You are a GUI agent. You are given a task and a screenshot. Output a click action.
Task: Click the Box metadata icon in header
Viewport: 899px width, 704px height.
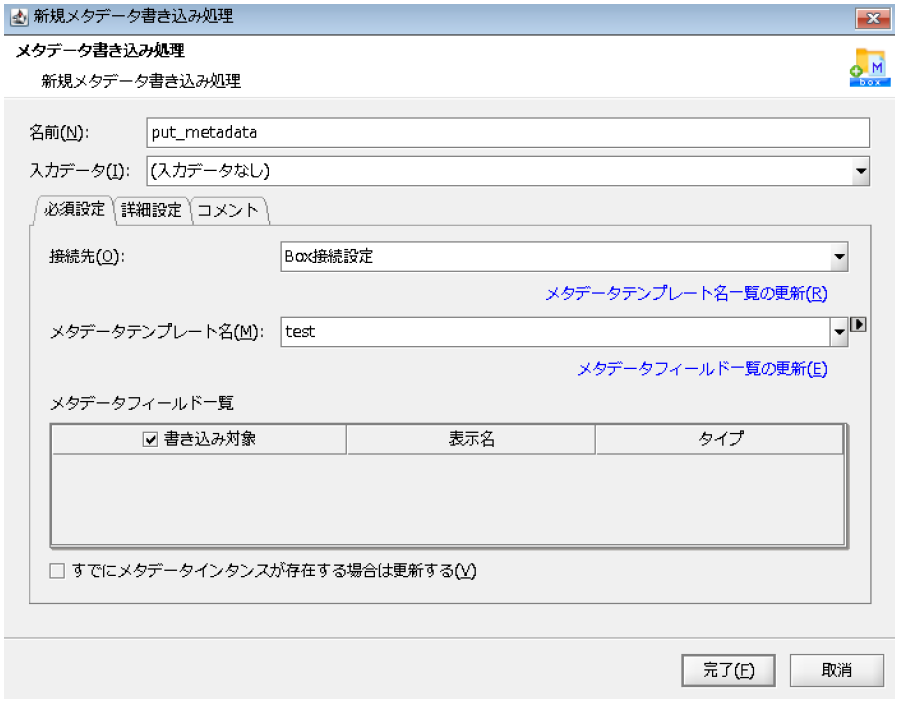868,67
